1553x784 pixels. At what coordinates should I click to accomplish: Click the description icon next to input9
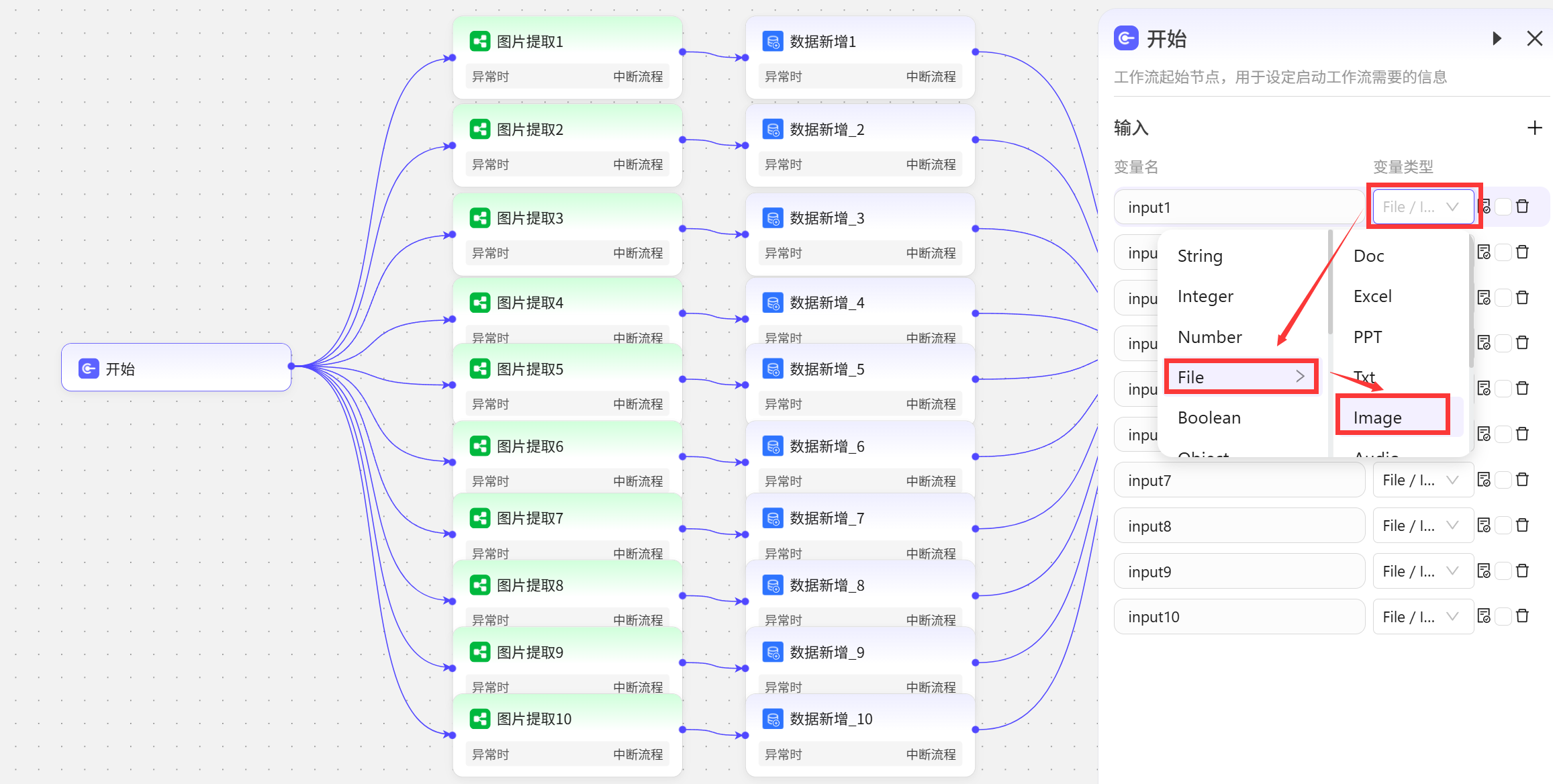(1484, 571)
